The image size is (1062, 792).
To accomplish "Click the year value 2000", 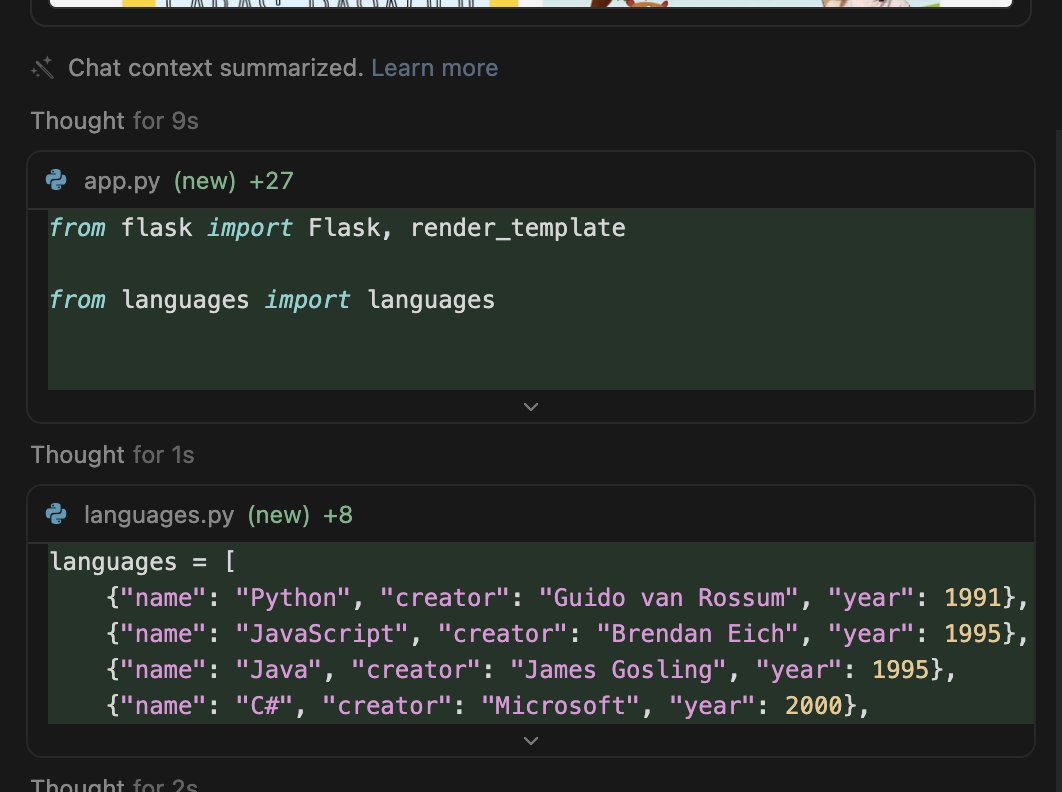I will click(x=813, y=705).
